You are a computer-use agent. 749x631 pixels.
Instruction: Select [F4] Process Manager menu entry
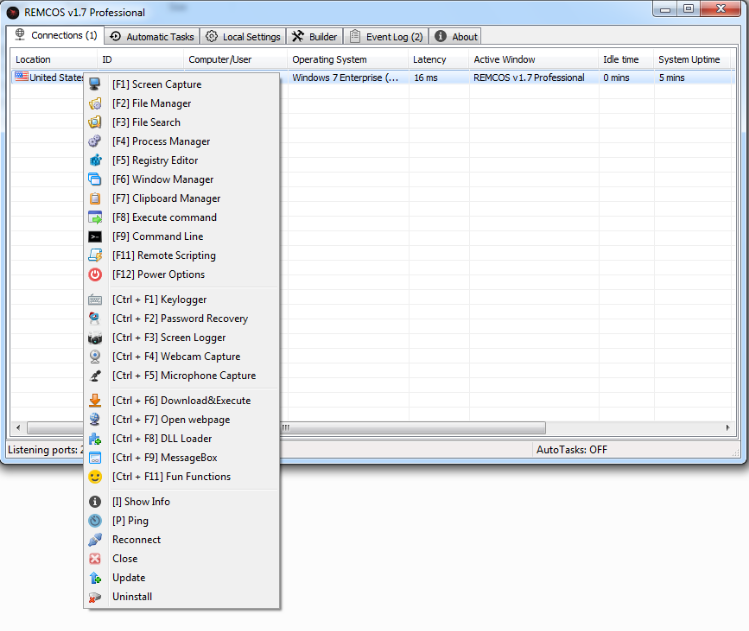[x=182, y=141]
